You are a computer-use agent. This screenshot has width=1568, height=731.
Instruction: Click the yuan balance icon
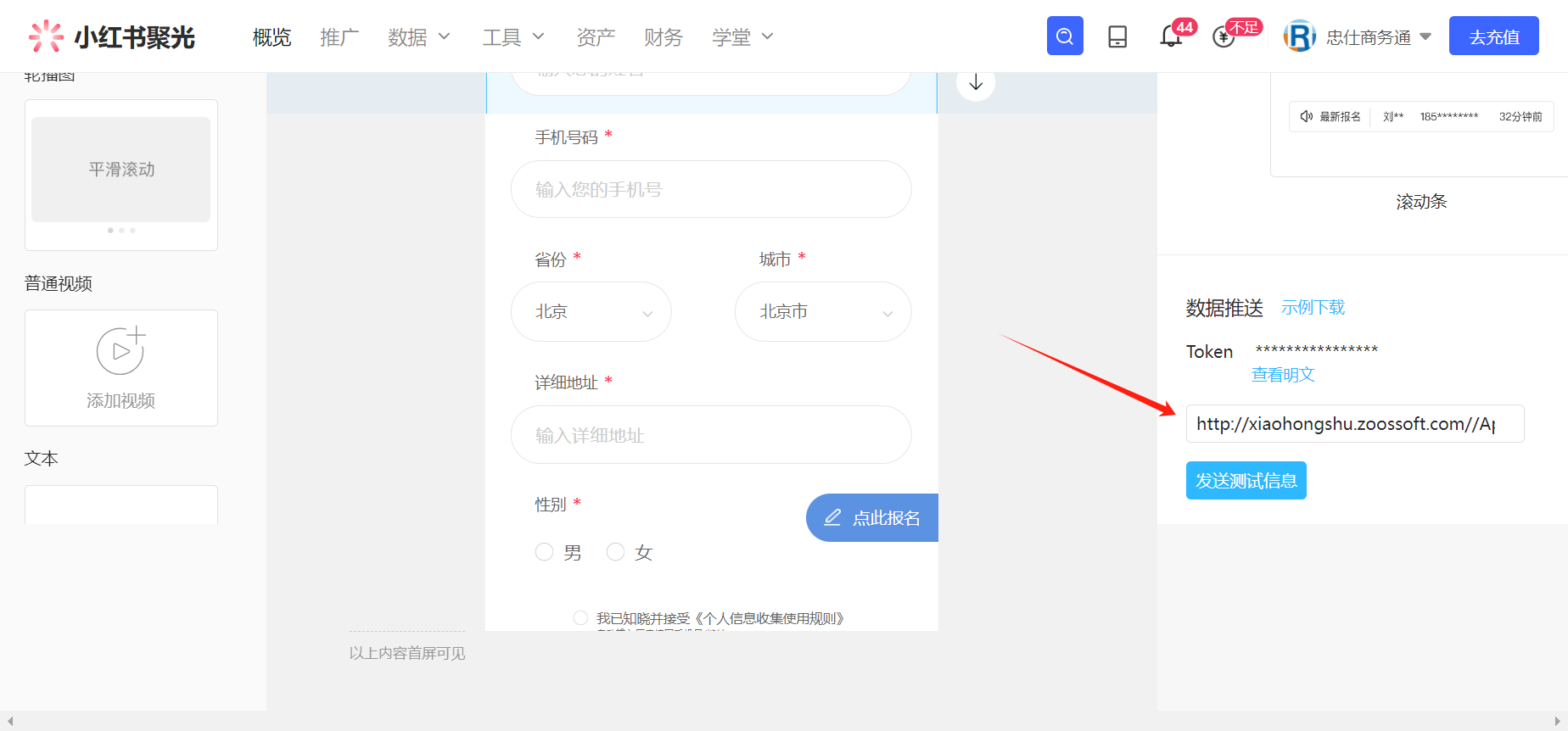pos(1224,36)
